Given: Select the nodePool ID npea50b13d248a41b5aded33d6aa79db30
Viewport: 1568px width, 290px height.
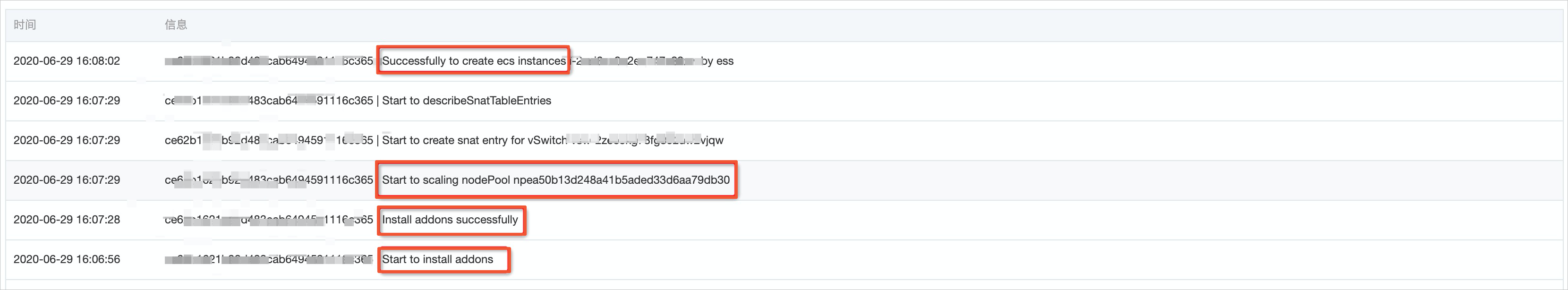Looking at the screenshot, I should pos(622,180).
